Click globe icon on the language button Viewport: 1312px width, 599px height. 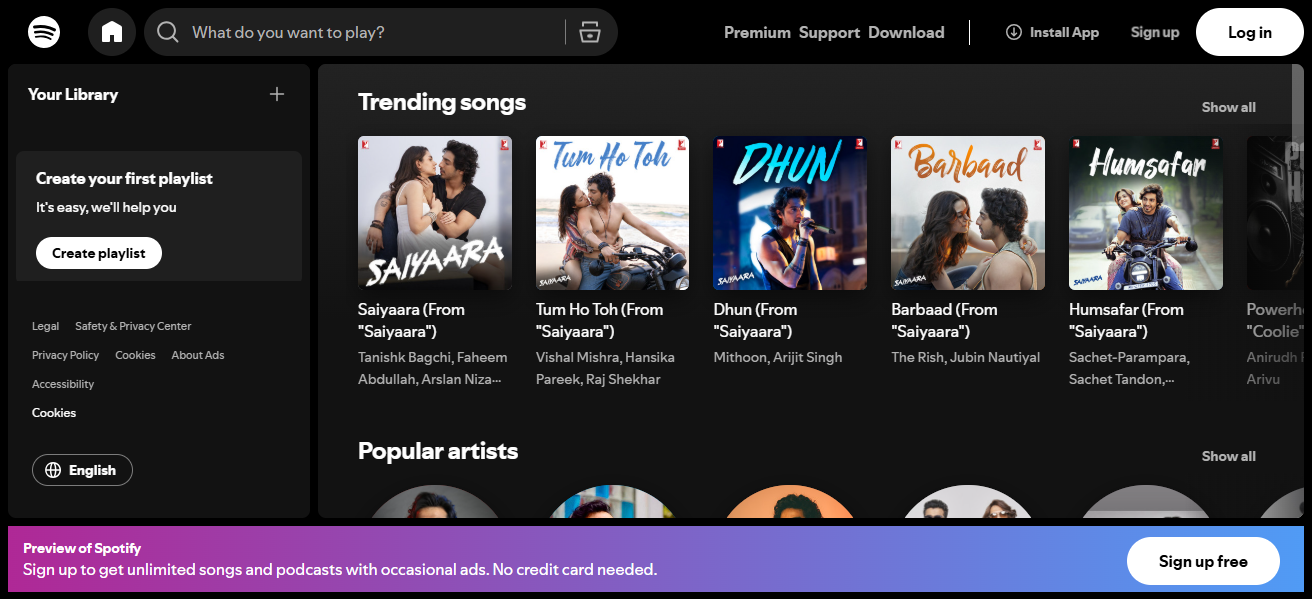[53, 470]
